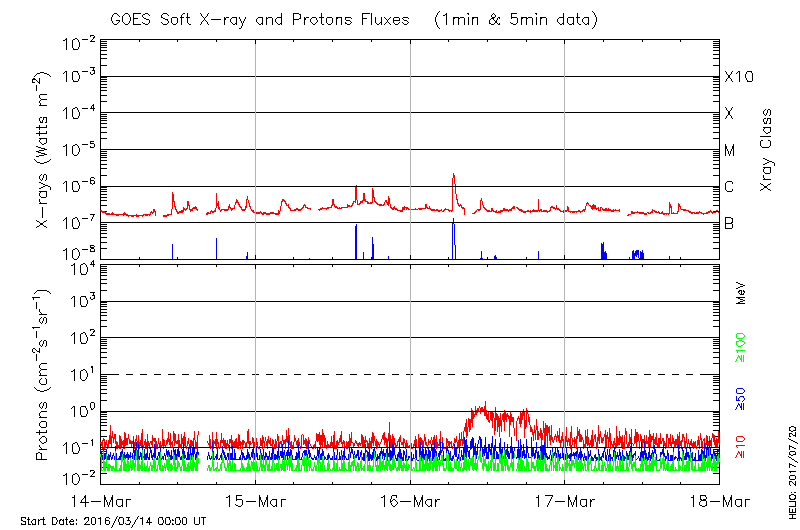Click the X-rays (Watts m⁻²) axis title

pos(43,150)
